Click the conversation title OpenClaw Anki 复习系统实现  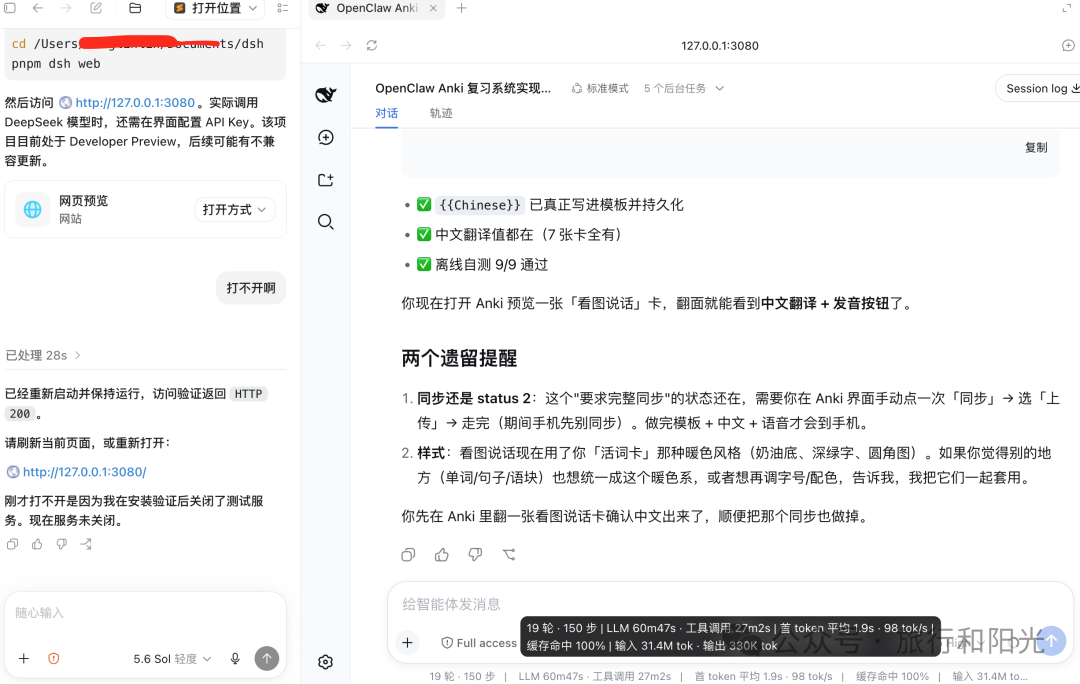[x=463, y=88]
